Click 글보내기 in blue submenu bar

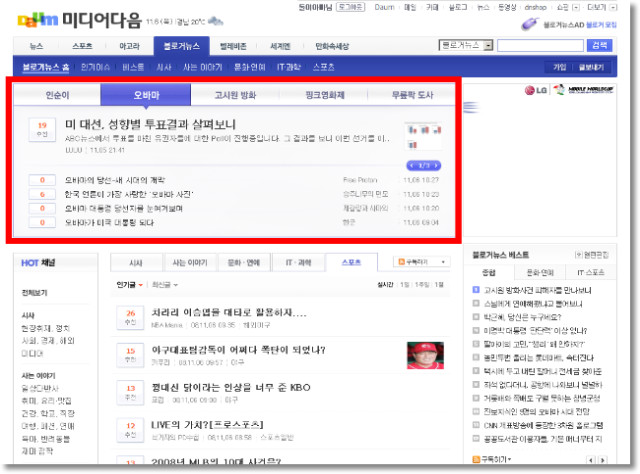pos(591,67)
